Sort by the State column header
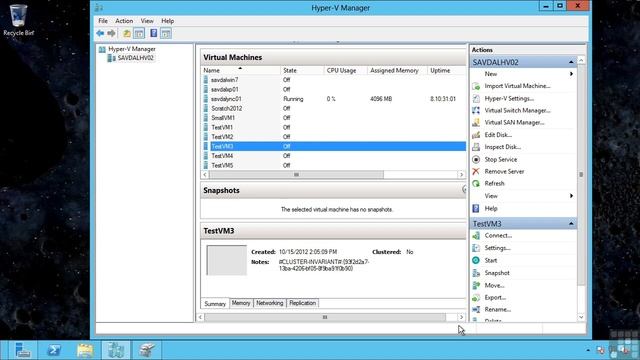Screen dimensions: 640x360 coord(302,71)
